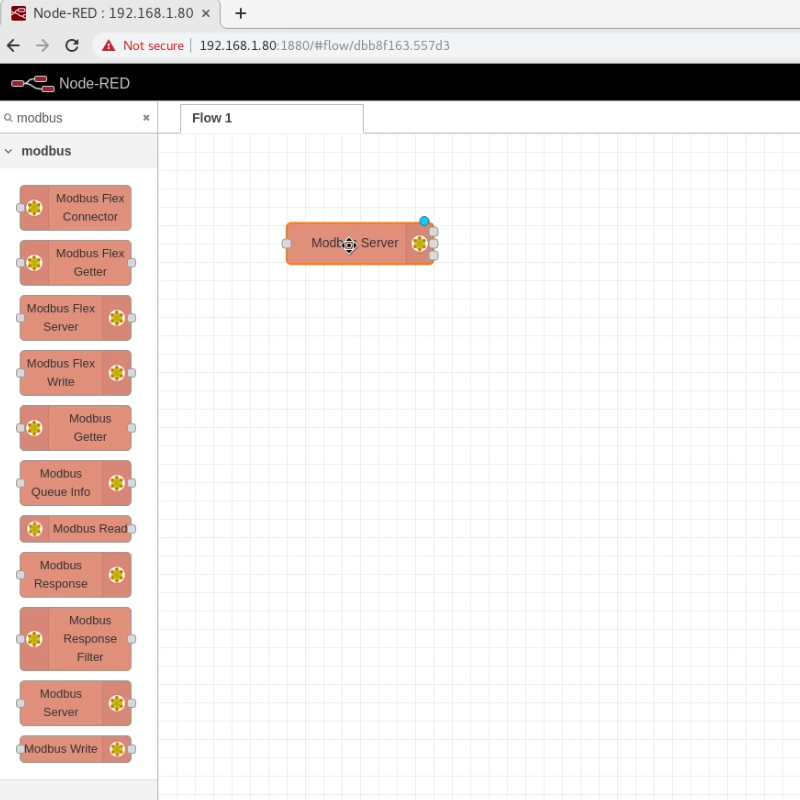Image resolution: width=800 pixels, height=800 pixels.
Task: Click the Modbus Getter palette node
Action: point(76,428)
